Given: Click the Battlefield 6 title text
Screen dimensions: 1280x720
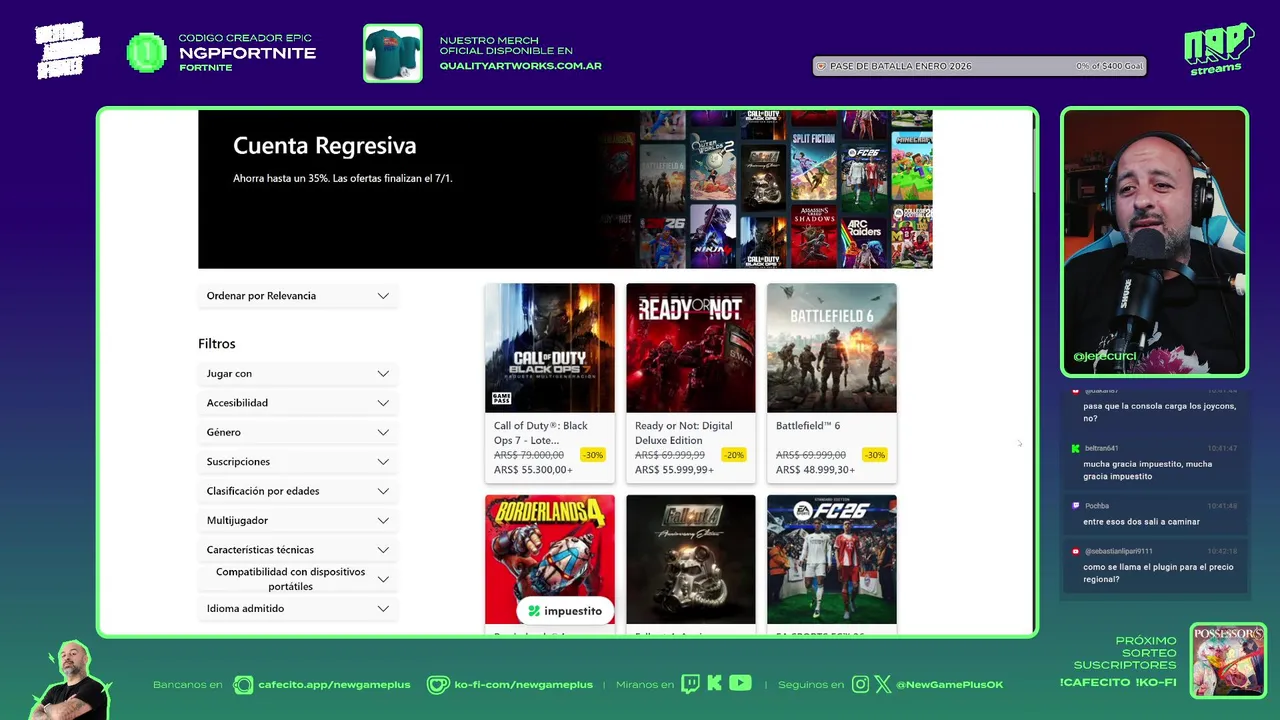Looking at the screenshot, I should 808,426.
